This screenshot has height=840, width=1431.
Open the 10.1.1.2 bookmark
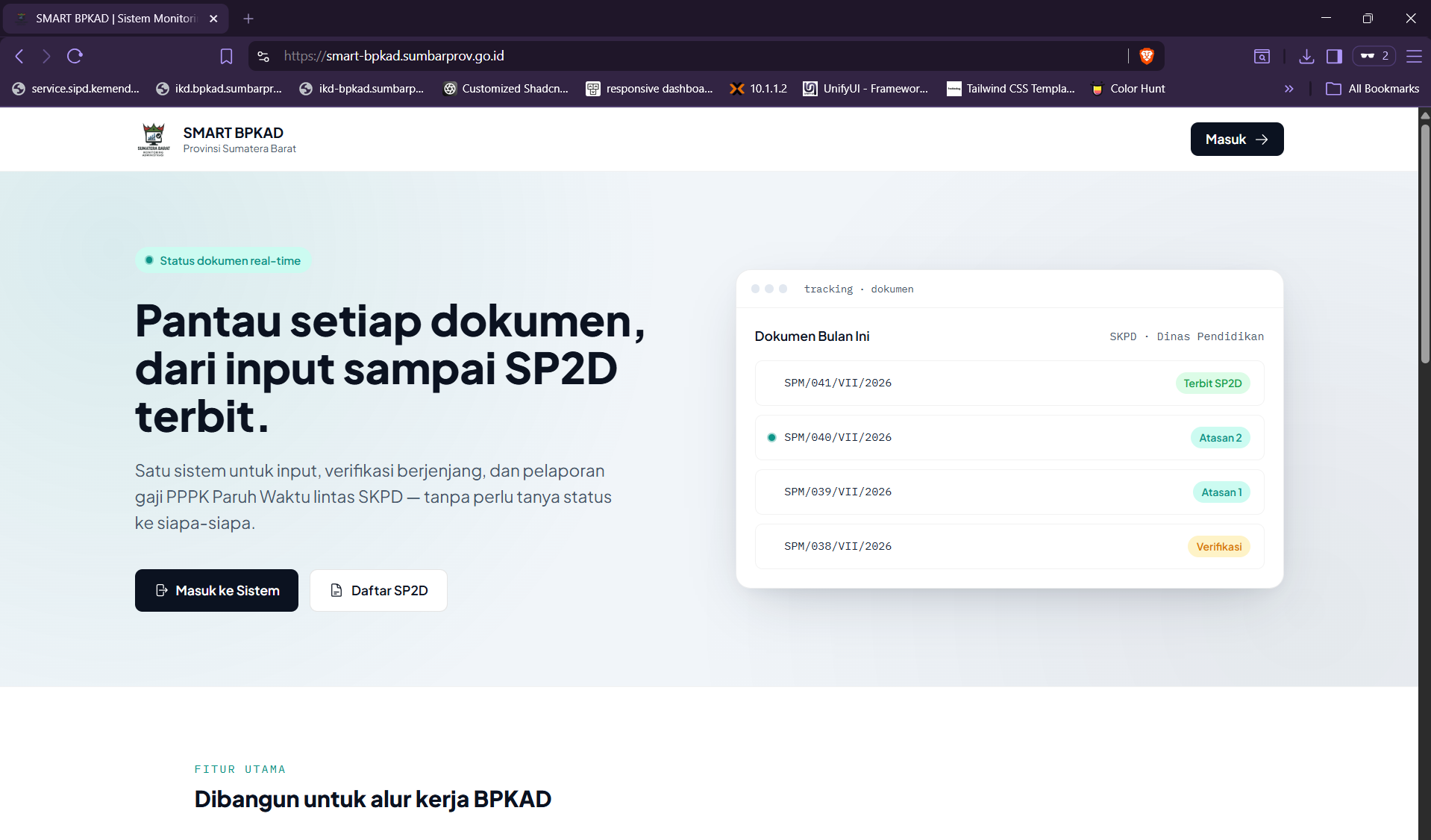(x=759, y=89)
